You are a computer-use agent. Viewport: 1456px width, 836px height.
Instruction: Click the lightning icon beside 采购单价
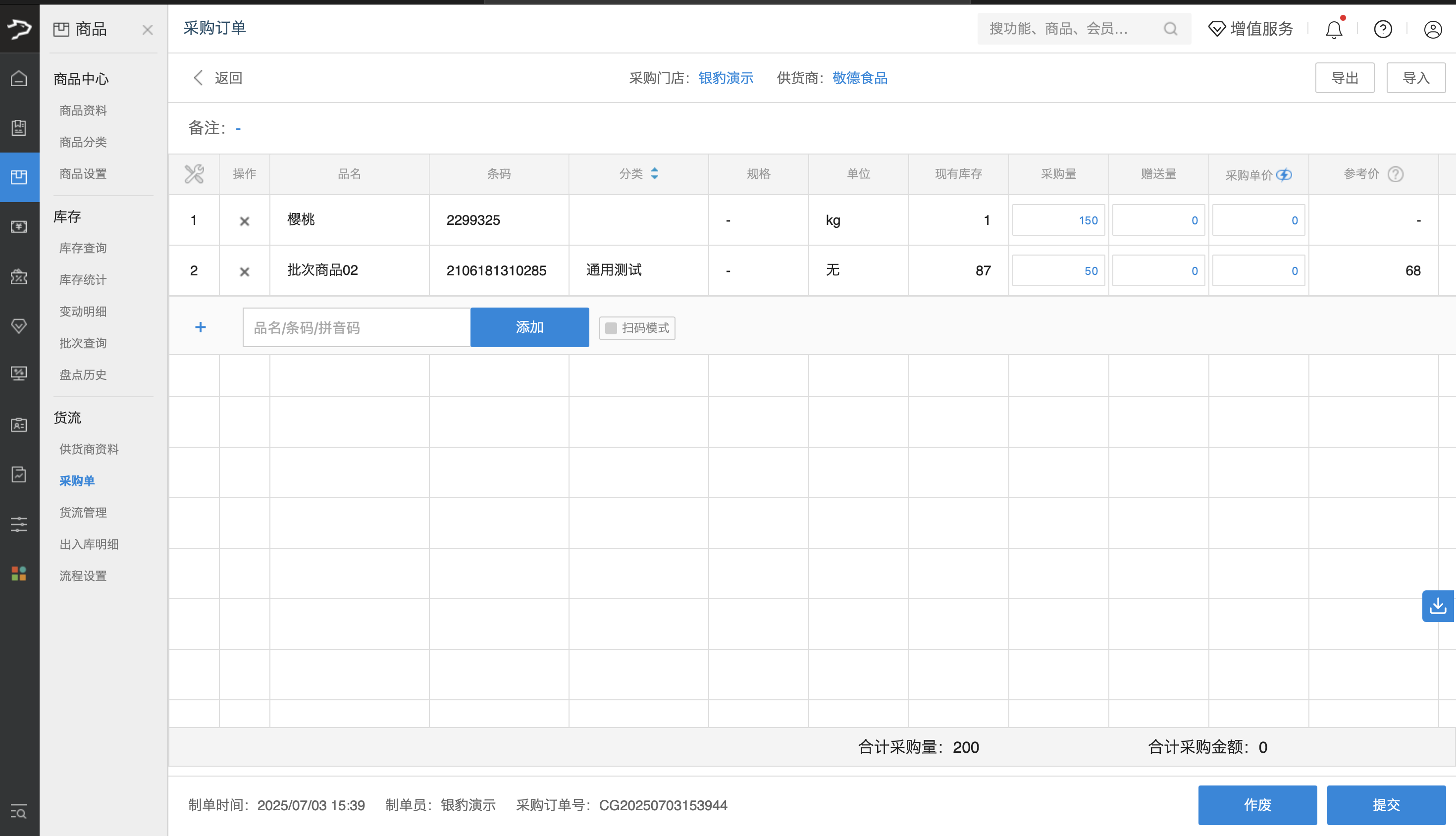pyautogui.click(x=1285, y=174)
